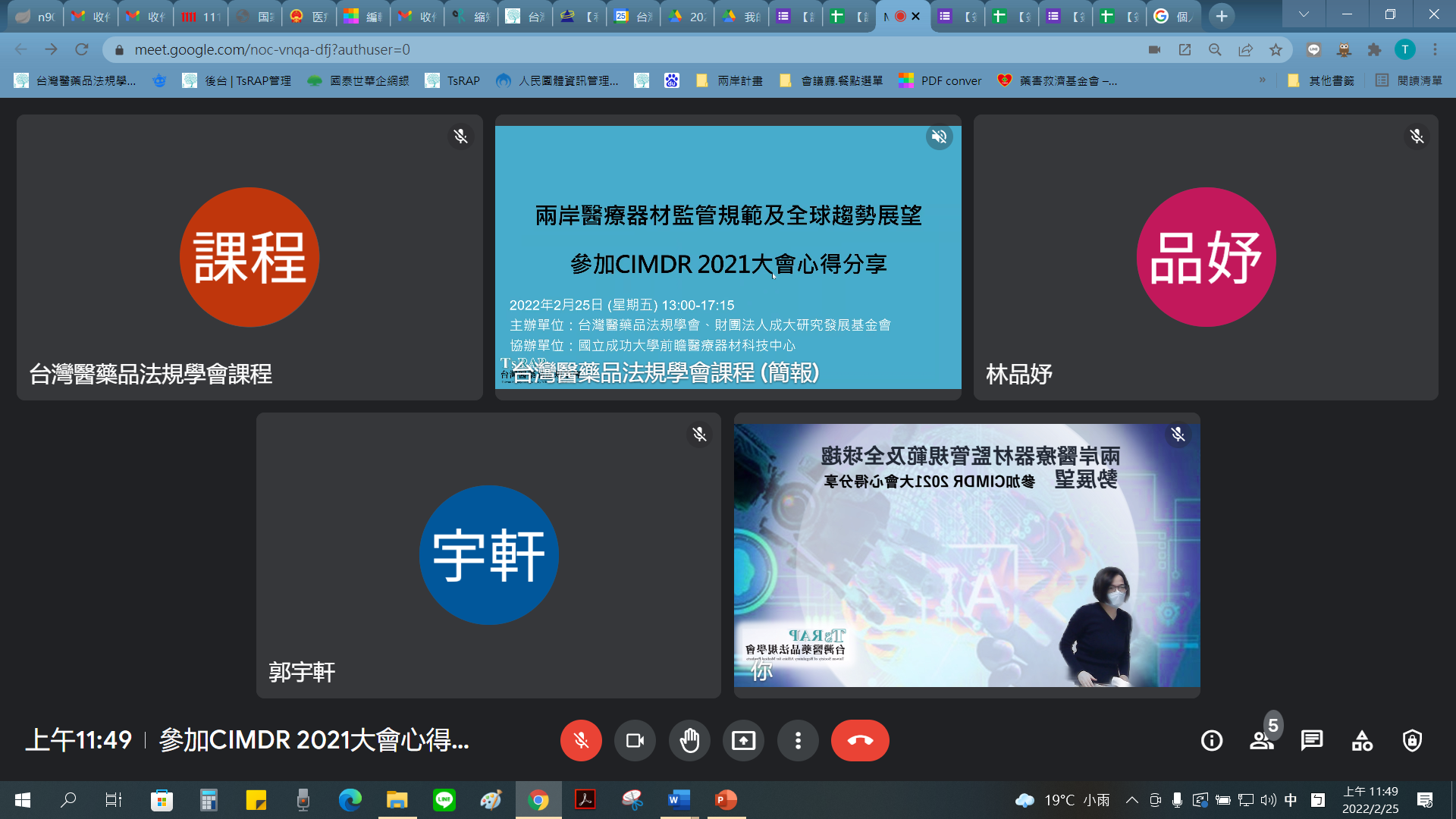Open more options three-dot menu

[798, 740]
